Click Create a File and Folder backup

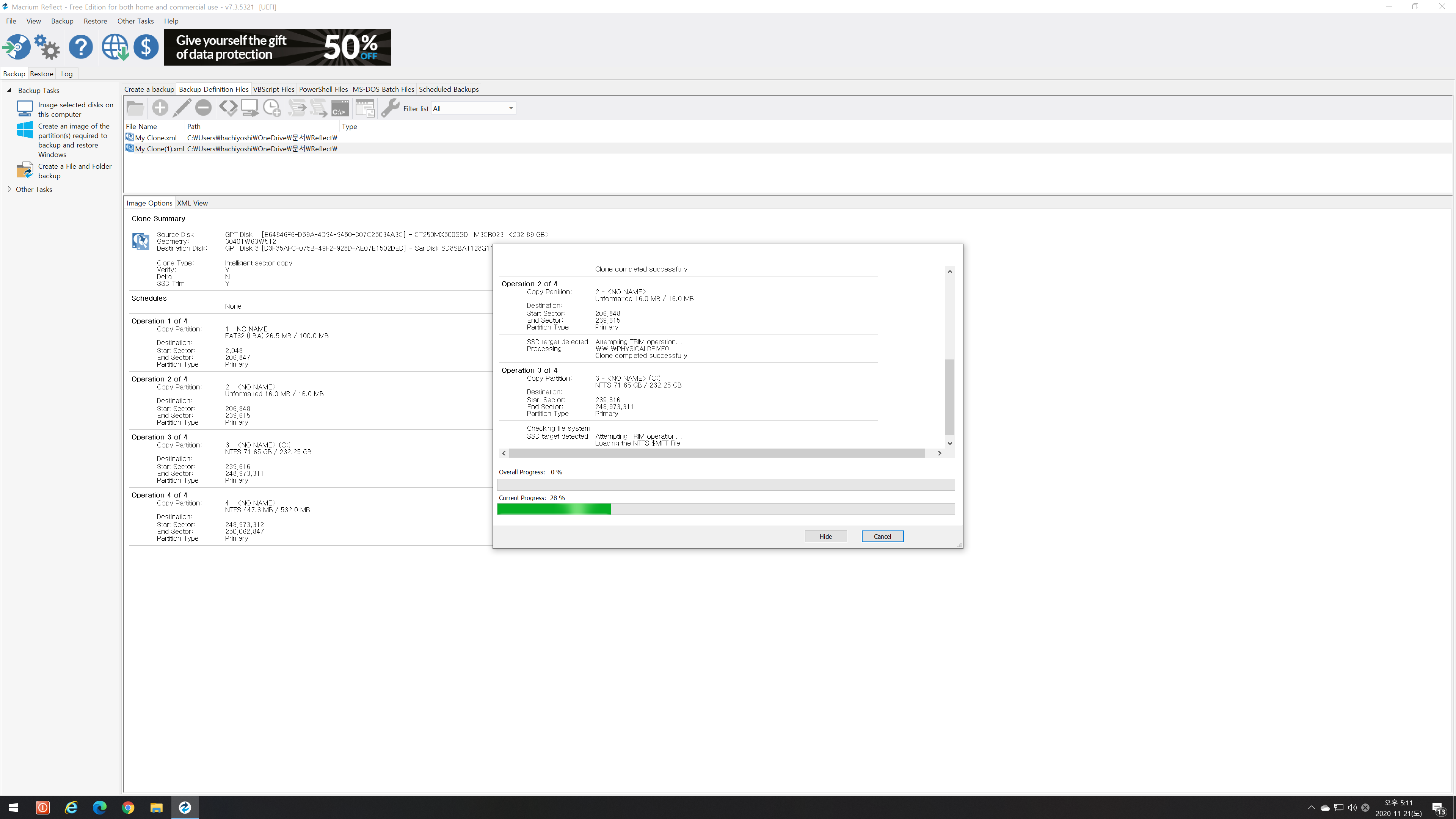click(75, 171)
